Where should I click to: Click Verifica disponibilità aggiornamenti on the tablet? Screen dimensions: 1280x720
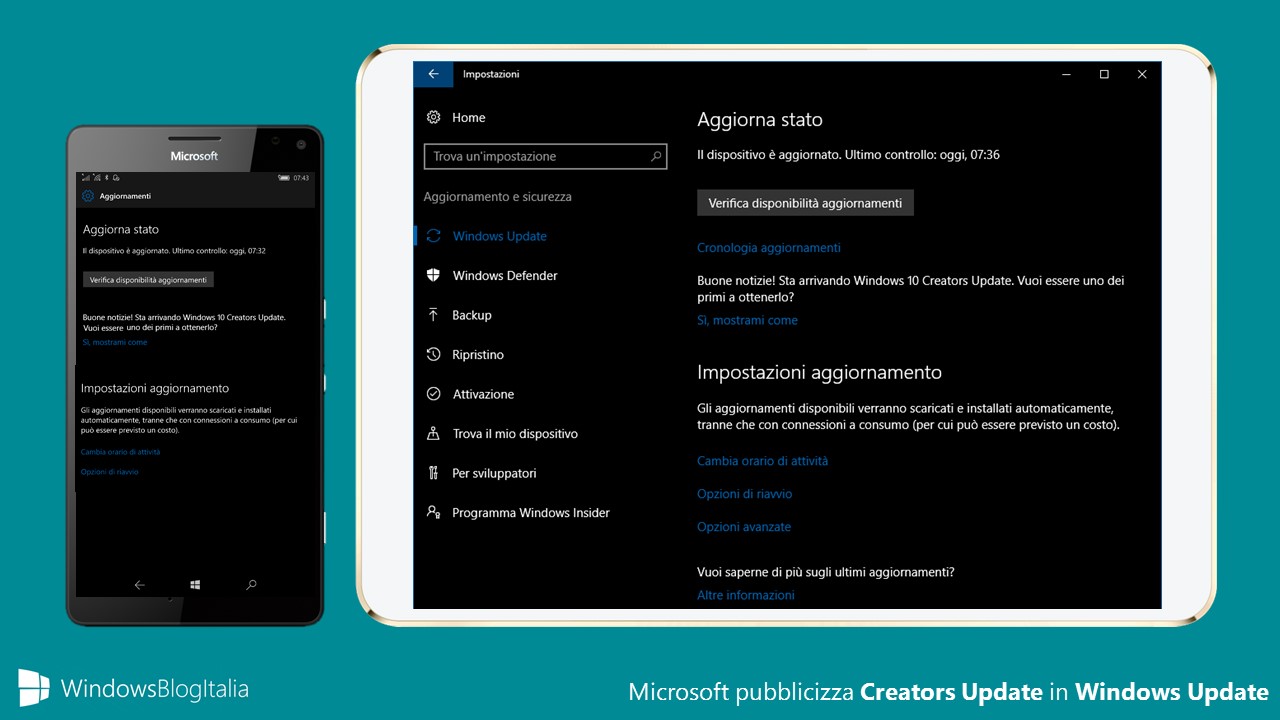coord(805,203)
